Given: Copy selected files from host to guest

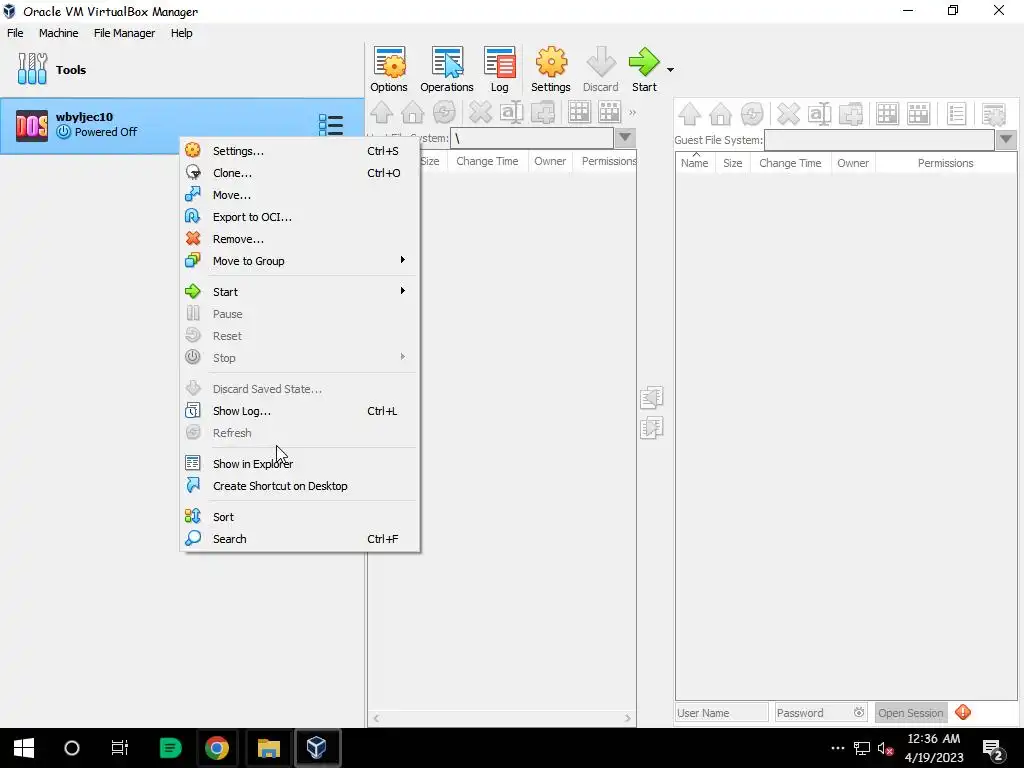Looking at the screenshot, I should [652, 428].
